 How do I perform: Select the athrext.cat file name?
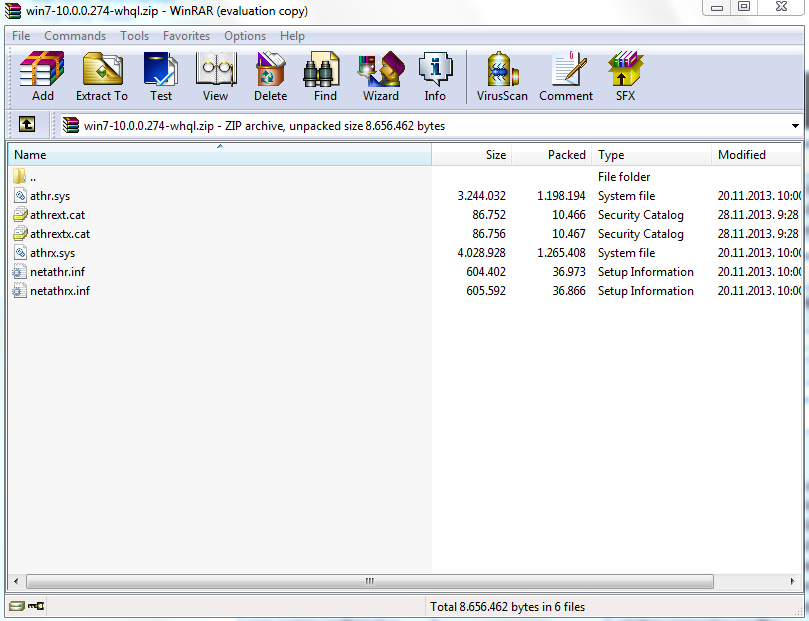57,215
